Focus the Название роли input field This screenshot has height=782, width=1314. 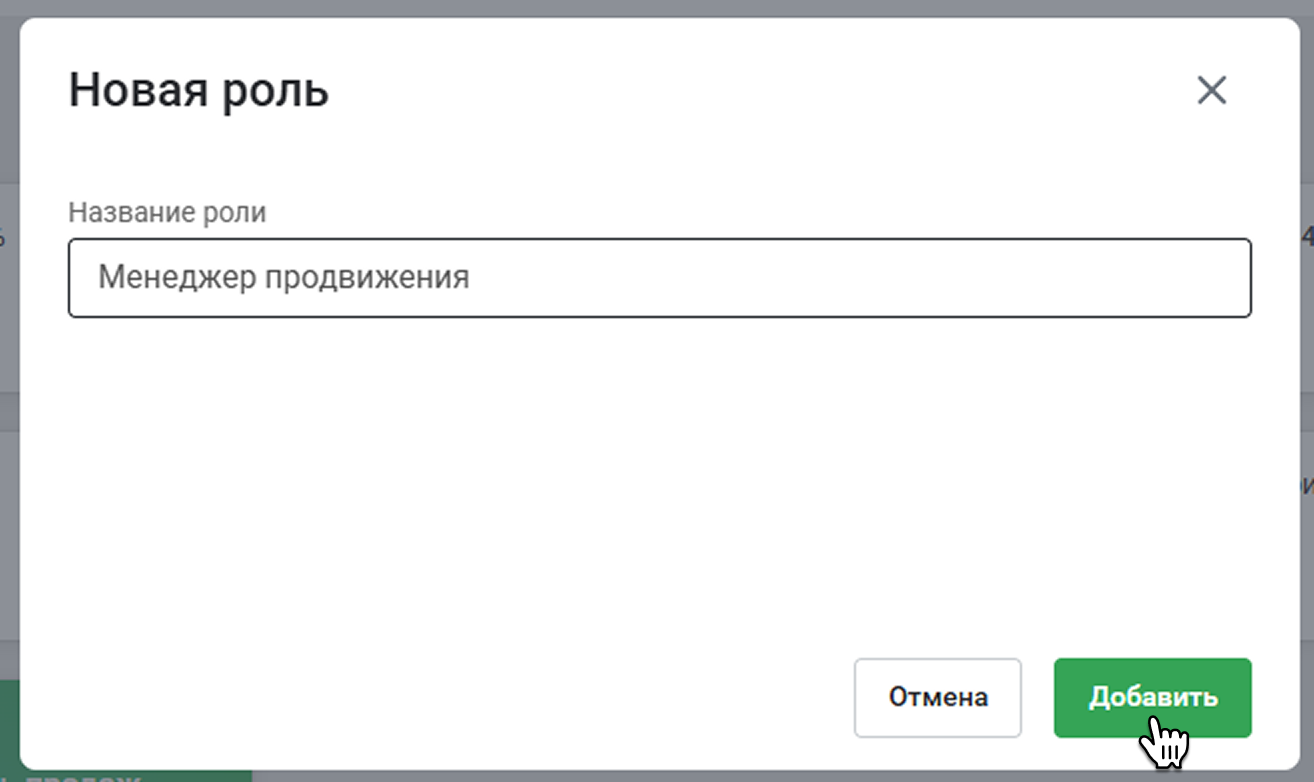659,278
